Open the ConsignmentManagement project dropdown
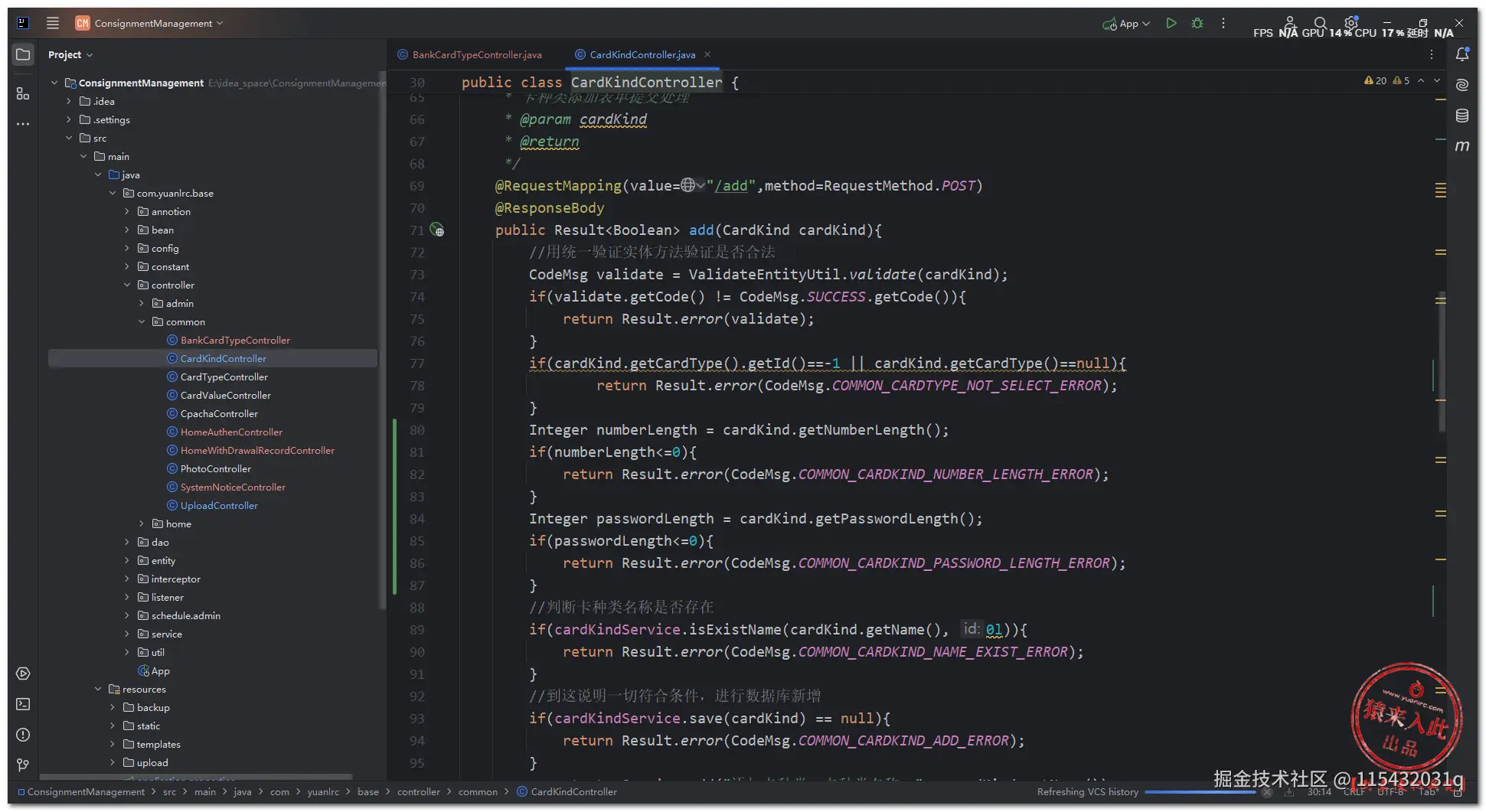 pos(150,23)
